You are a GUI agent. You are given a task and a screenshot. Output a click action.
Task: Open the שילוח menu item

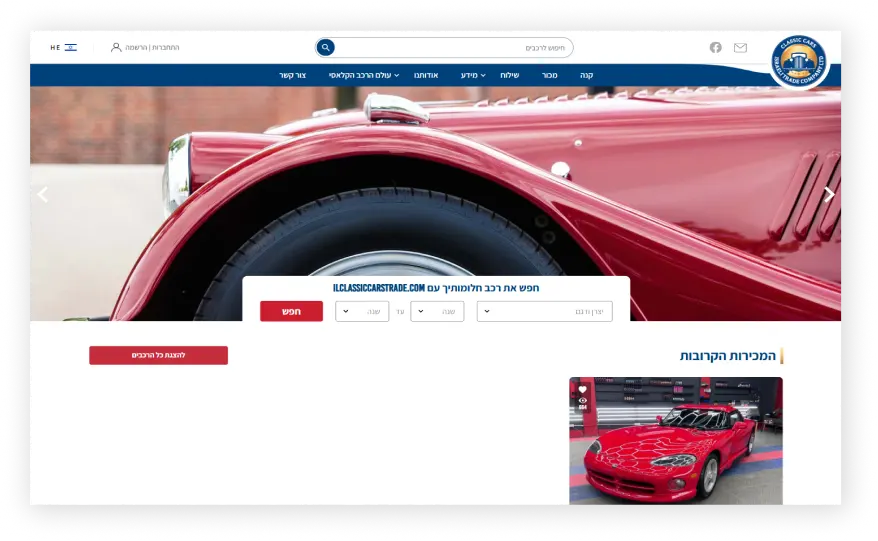coord(510,75)
